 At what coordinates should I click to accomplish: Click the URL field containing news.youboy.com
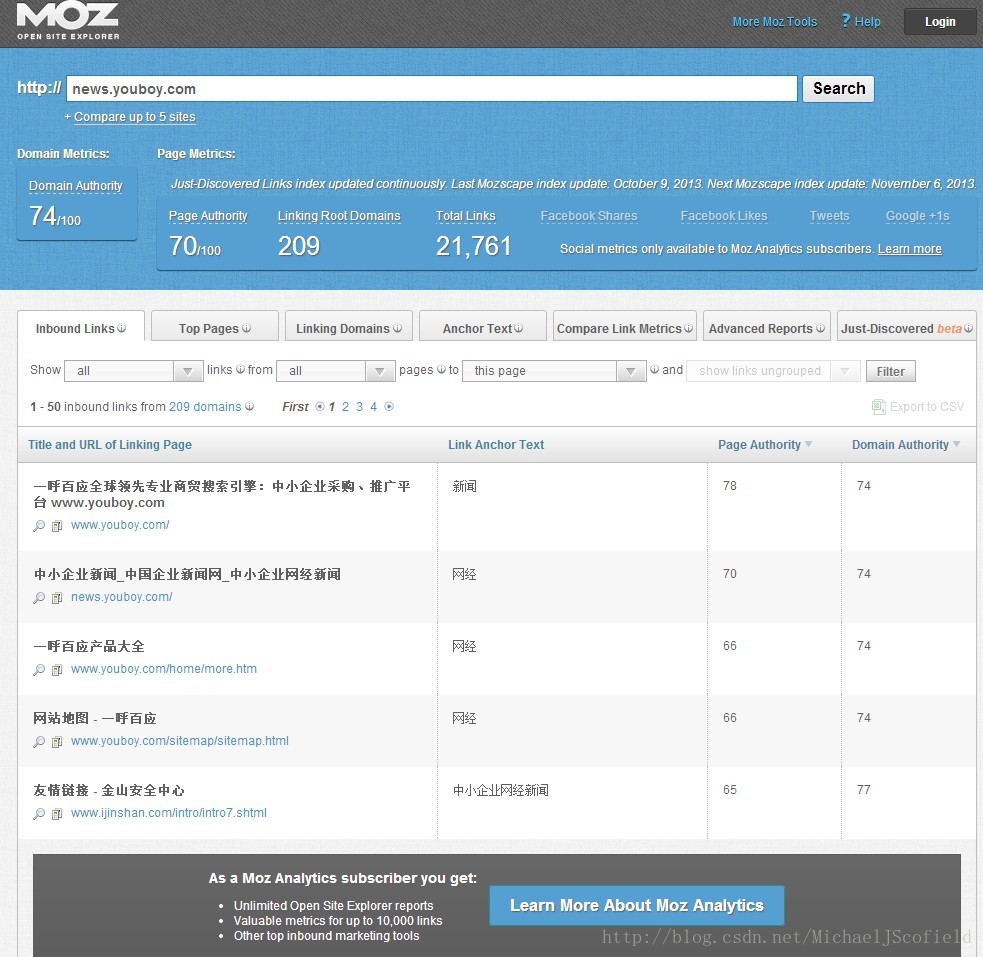[432, 88]
